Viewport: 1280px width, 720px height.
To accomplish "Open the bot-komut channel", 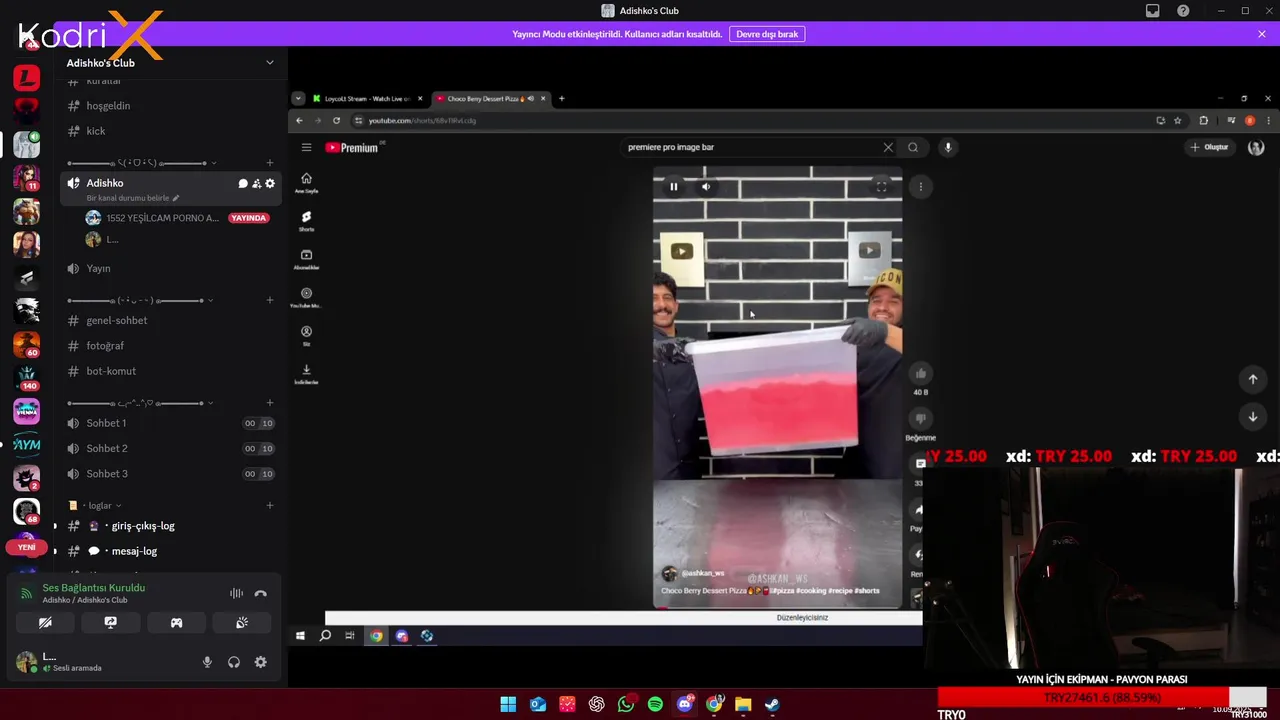I will click(170, 371).
